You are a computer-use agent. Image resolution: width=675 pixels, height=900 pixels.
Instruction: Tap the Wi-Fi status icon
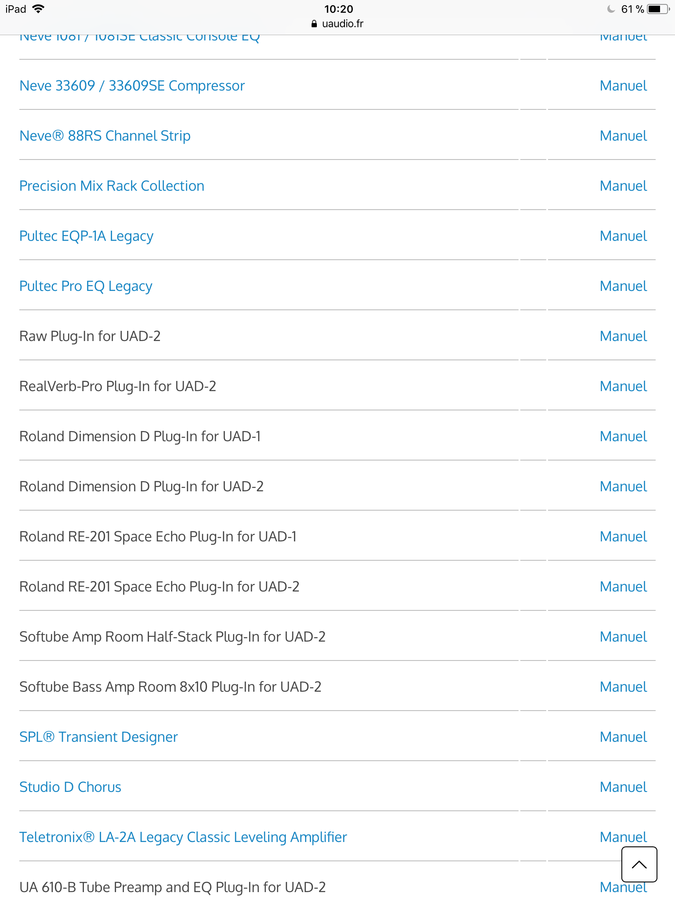[x=38, y=9]
